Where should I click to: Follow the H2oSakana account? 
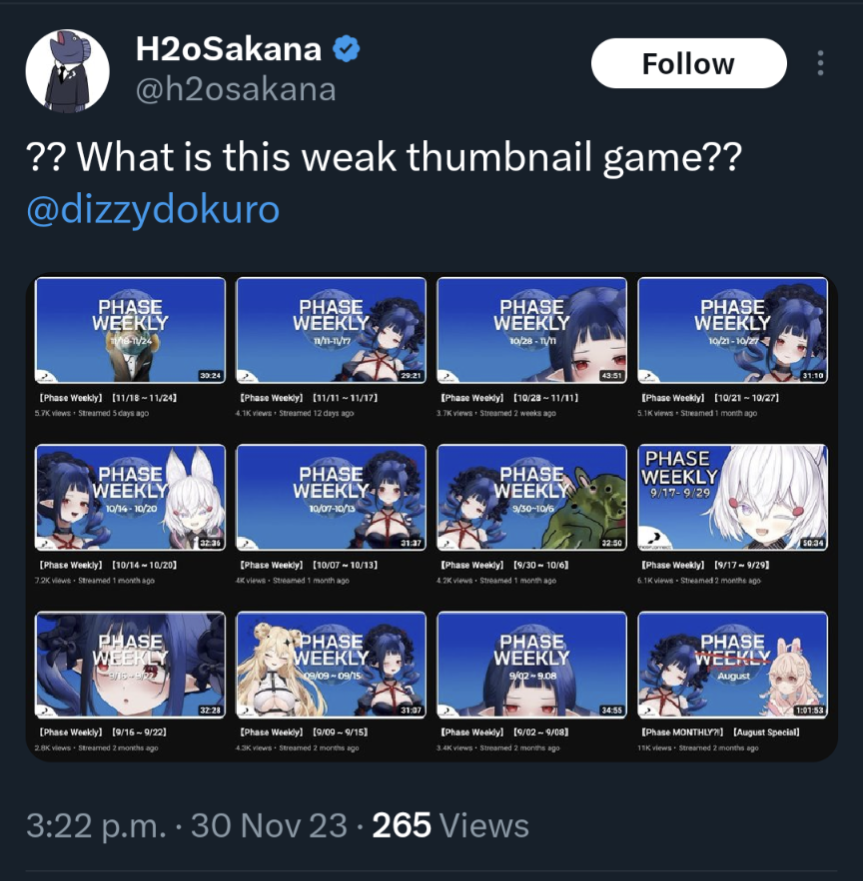click(688, 63)
